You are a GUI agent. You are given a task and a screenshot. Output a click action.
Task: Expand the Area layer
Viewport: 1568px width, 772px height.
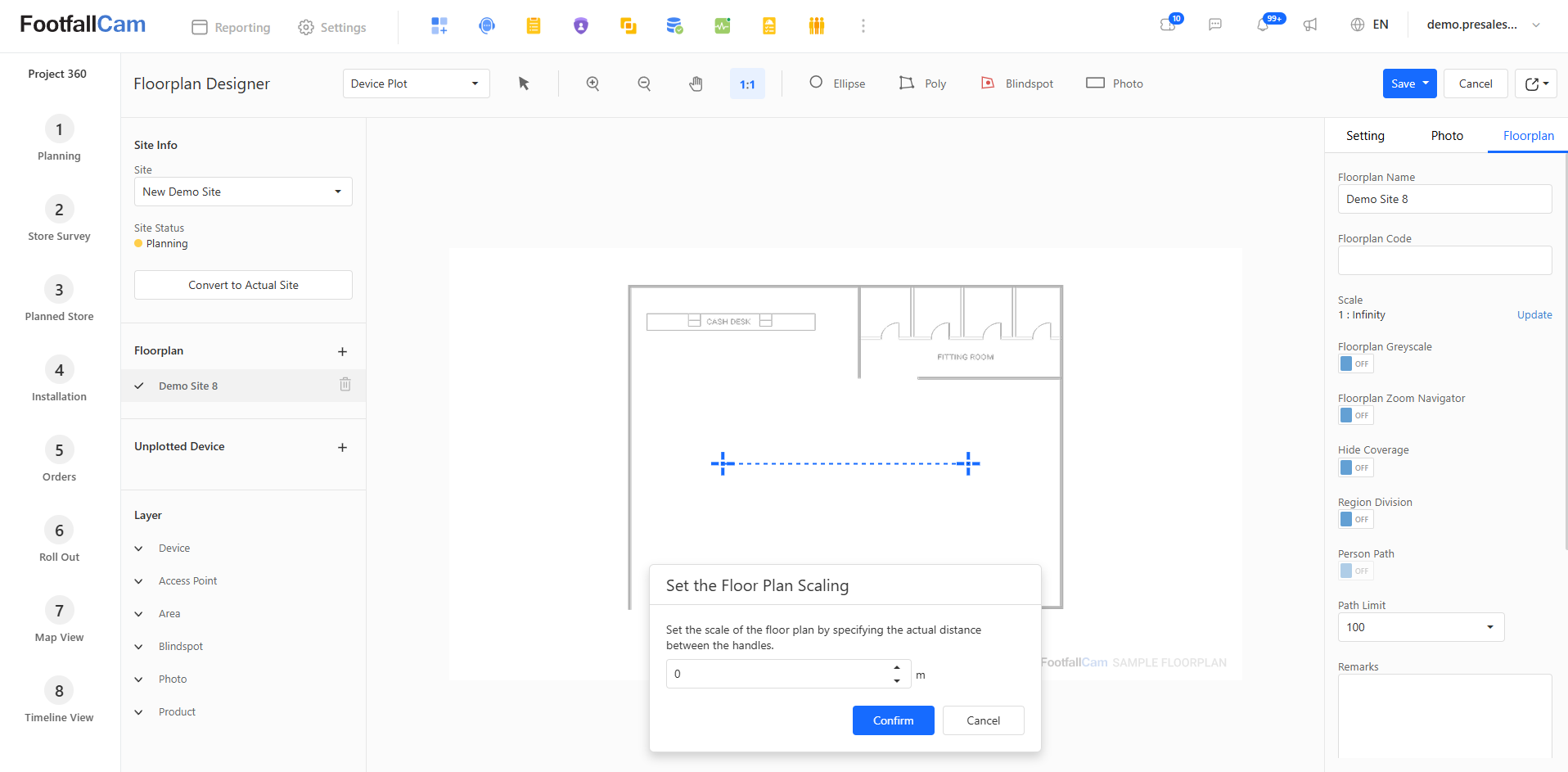(x=139, y=614)
